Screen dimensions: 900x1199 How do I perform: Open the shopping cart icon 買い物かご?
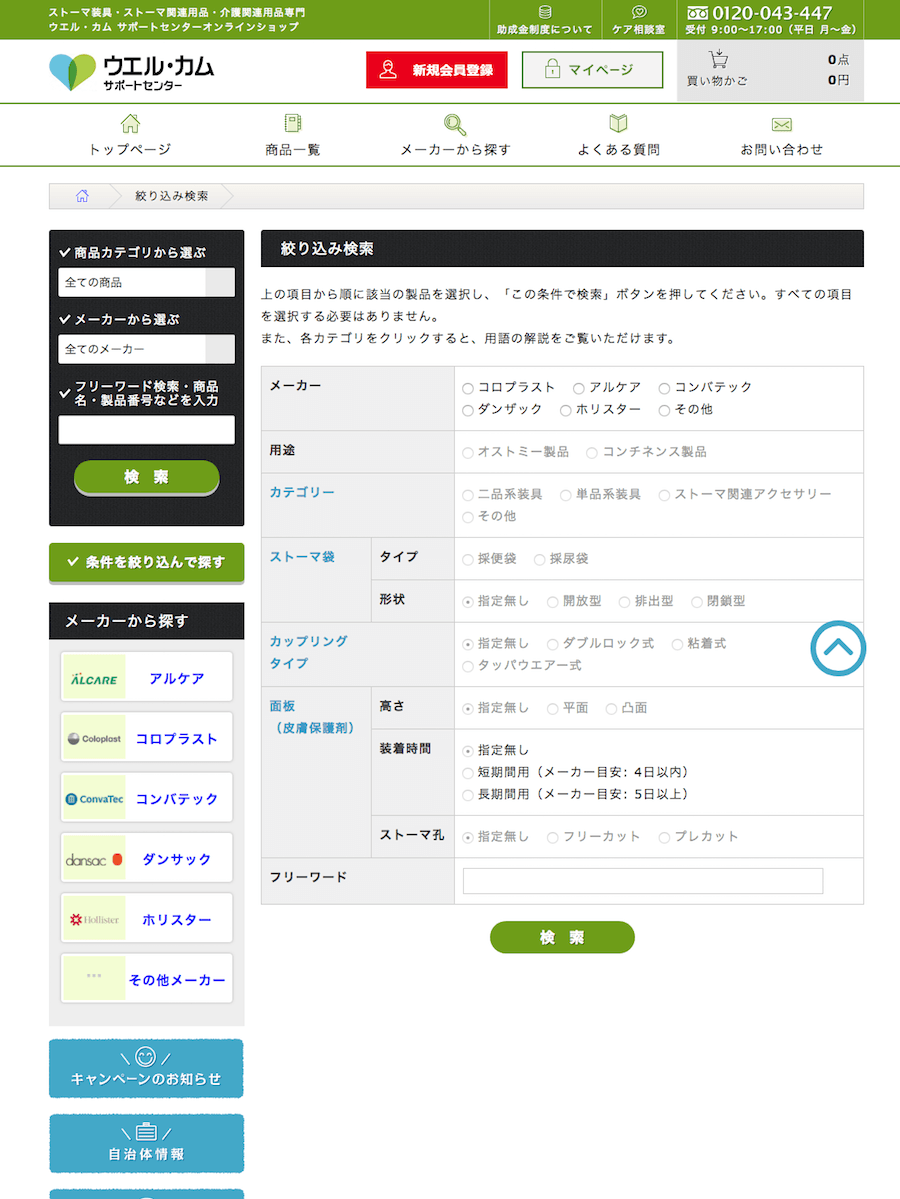coord(717,59)
